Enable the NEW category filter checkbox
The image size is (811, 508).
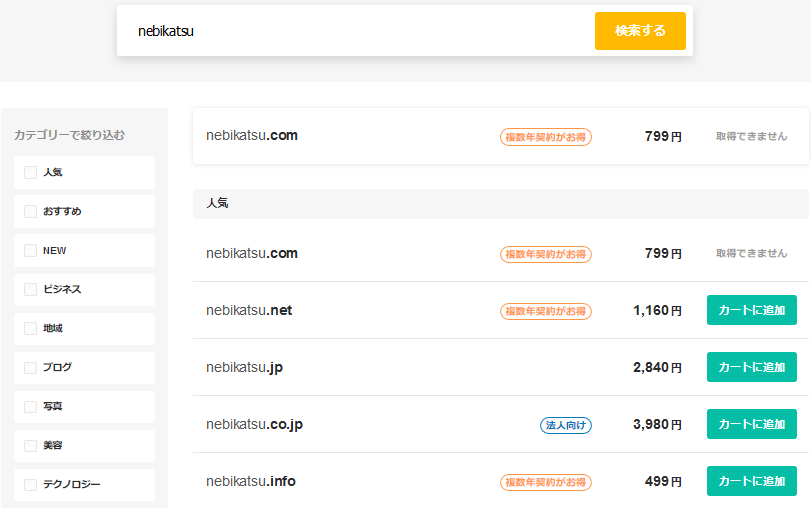(30, 250)
